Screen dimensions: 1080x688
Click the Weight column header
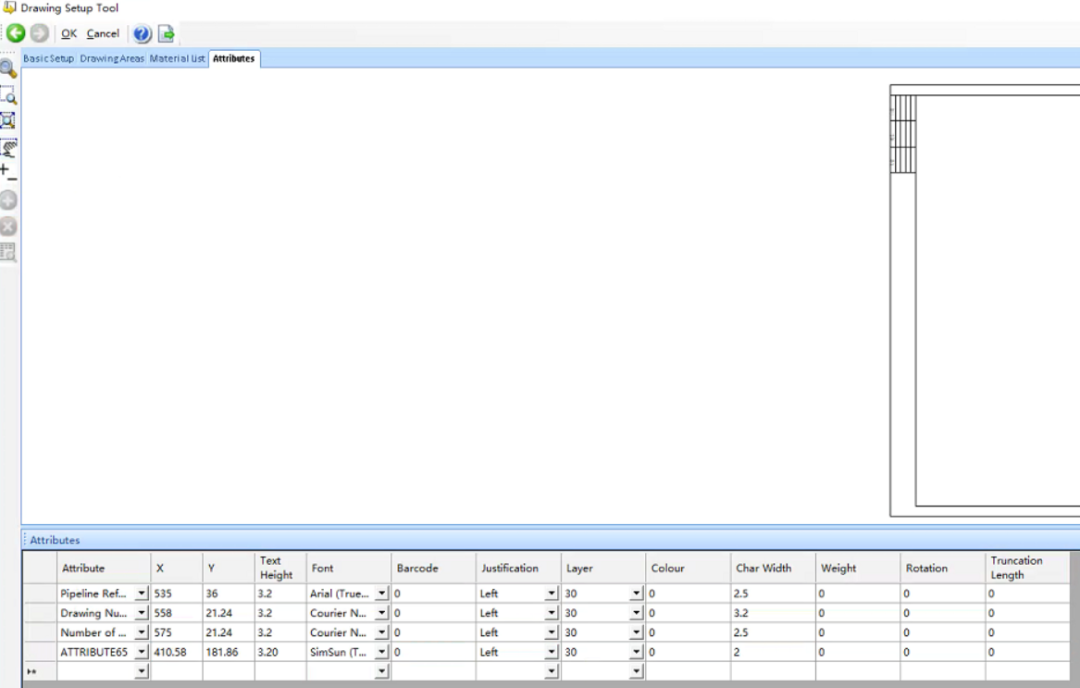[858, 568]
